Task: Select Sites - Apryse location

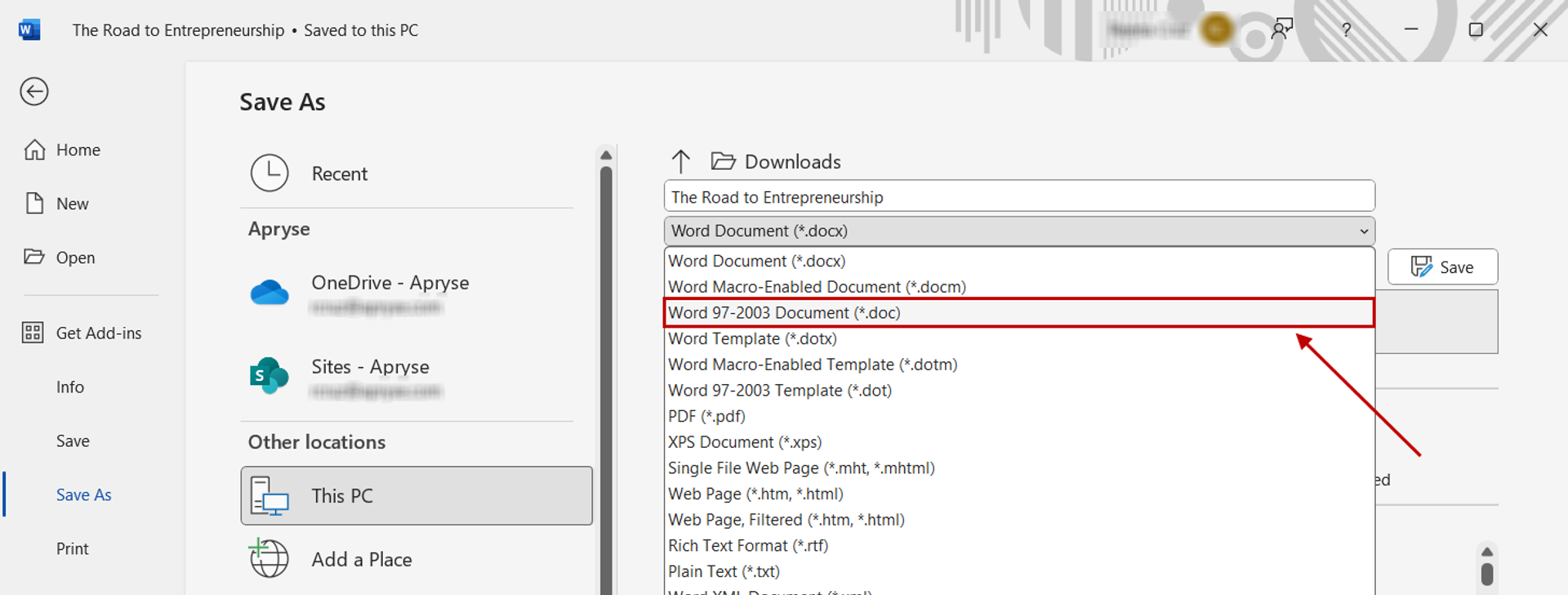Action: [x=416, y=377]
